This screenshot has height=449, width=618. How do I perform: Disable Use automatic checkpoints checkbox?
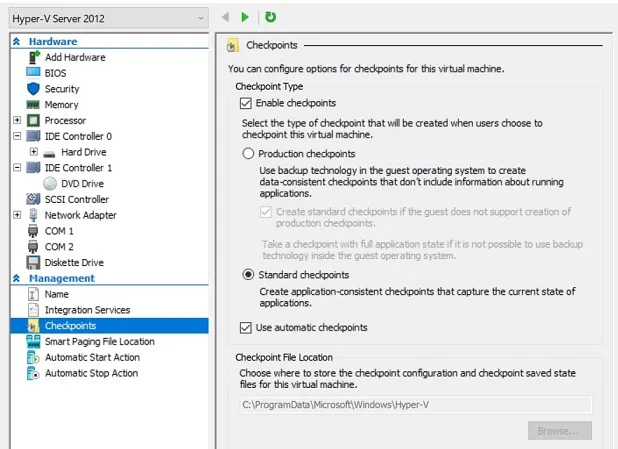click(246, 327)
